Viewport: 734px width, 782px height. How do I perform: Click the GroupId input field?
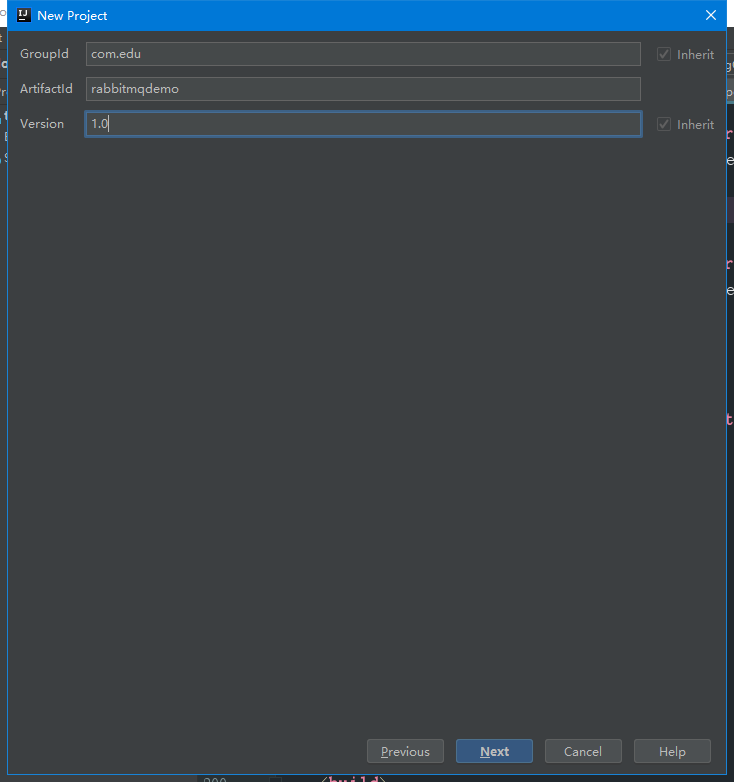363,54
